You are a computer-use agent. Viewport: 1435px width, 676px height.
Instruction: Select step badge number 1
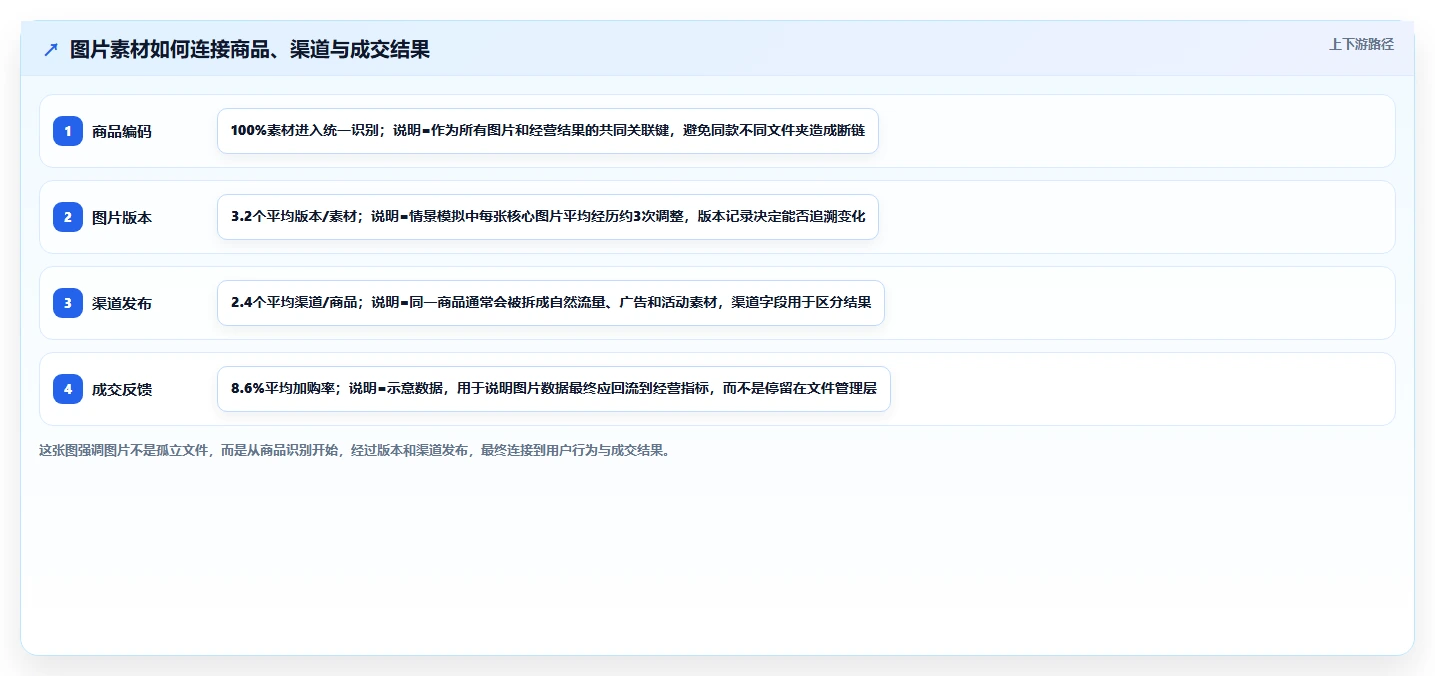68,131
